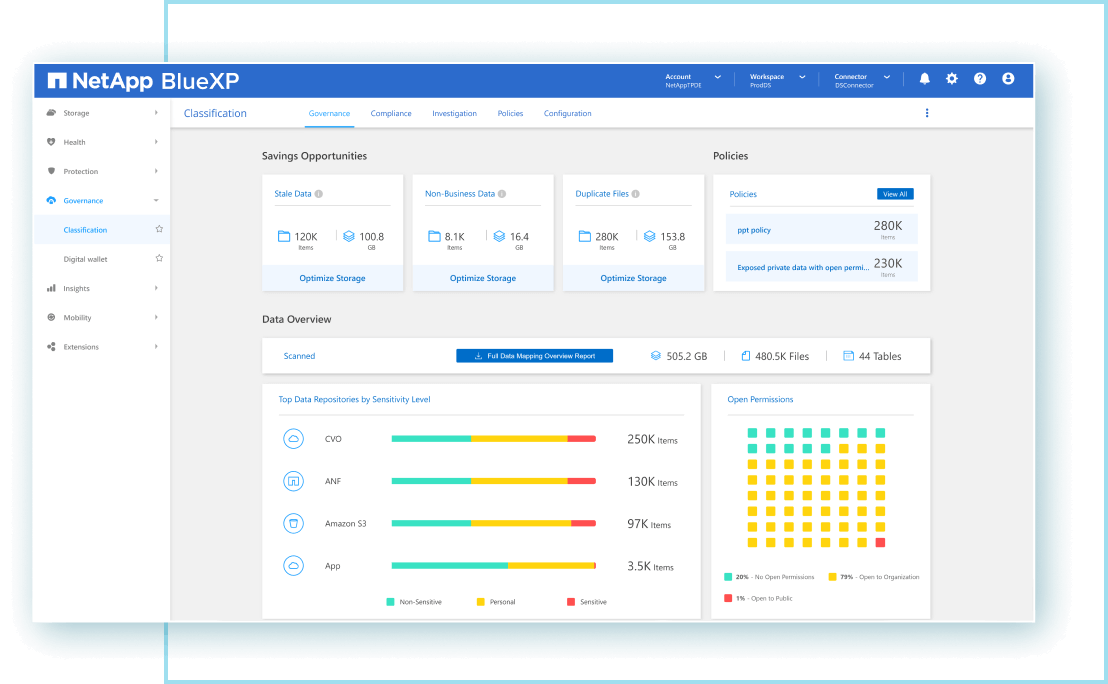Toggle favorite star for Classification
The width and height of the screenshot is (1108, 684).
coord(159,230)
